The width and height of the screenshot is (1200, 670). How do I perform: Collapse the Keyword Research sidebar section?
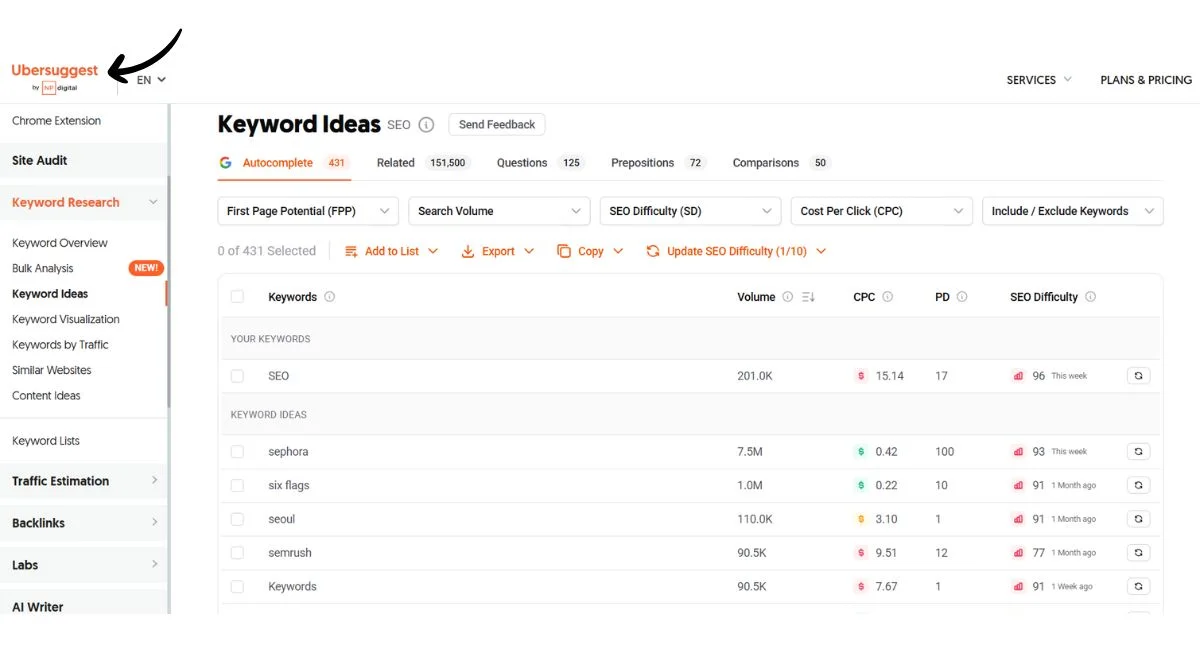point(153,202)
